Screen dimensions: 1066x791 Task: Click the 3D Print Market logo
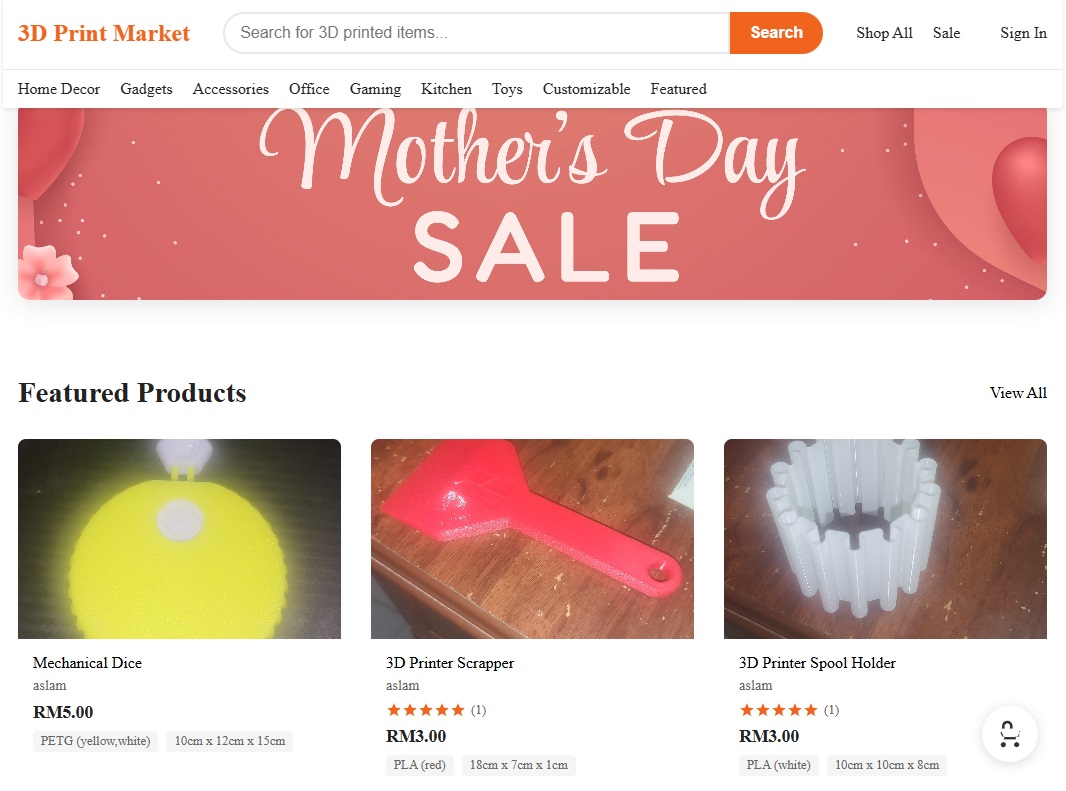(104, 33)
